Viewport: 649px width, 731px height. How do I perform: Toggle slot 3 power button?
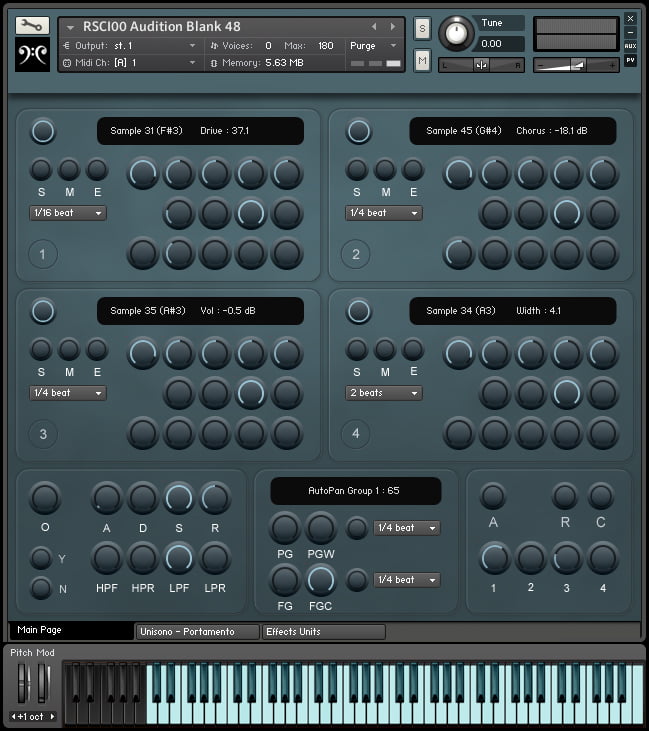(43, 311)
